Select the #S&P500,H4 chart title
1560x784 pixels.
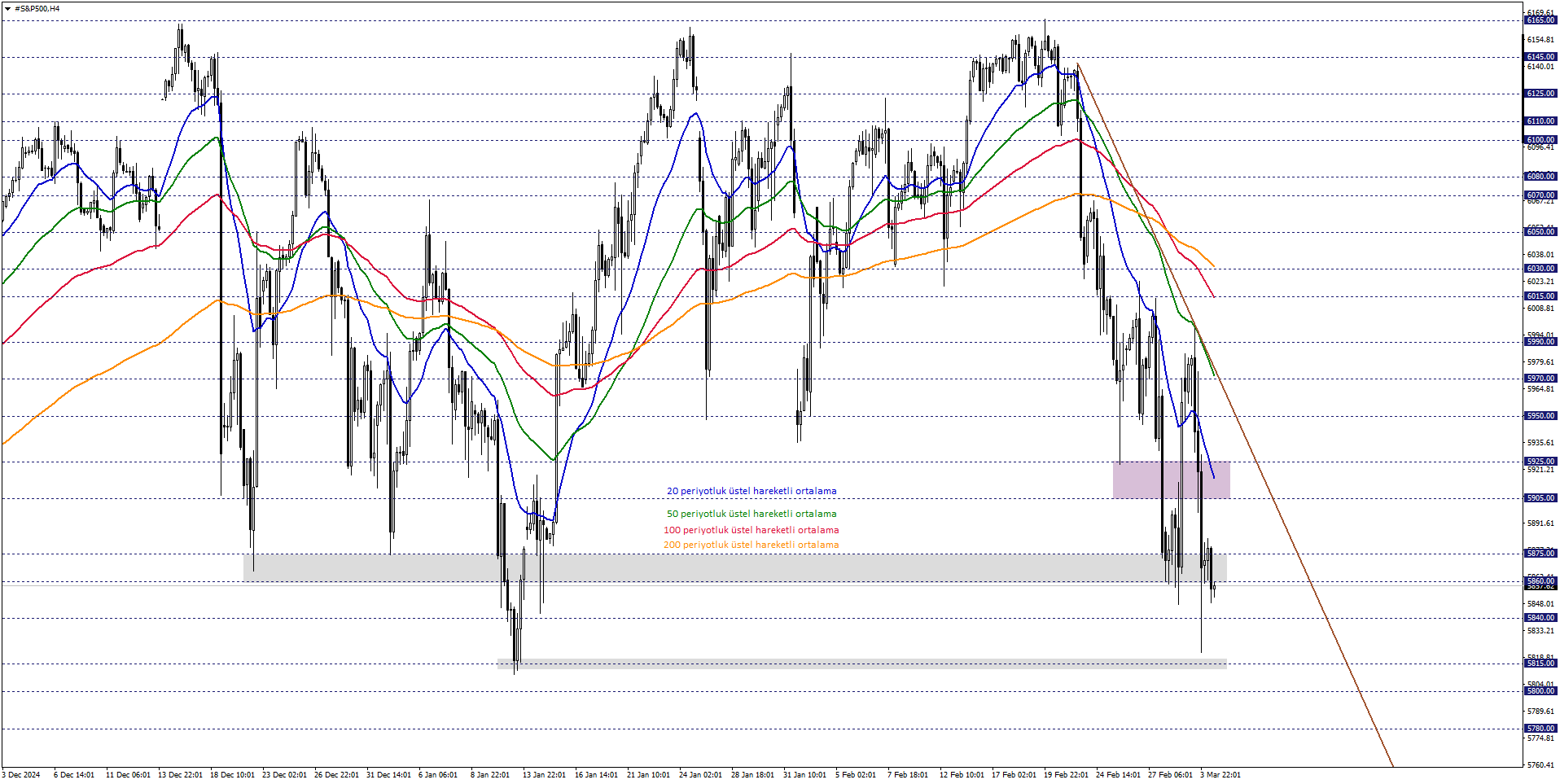37,9
